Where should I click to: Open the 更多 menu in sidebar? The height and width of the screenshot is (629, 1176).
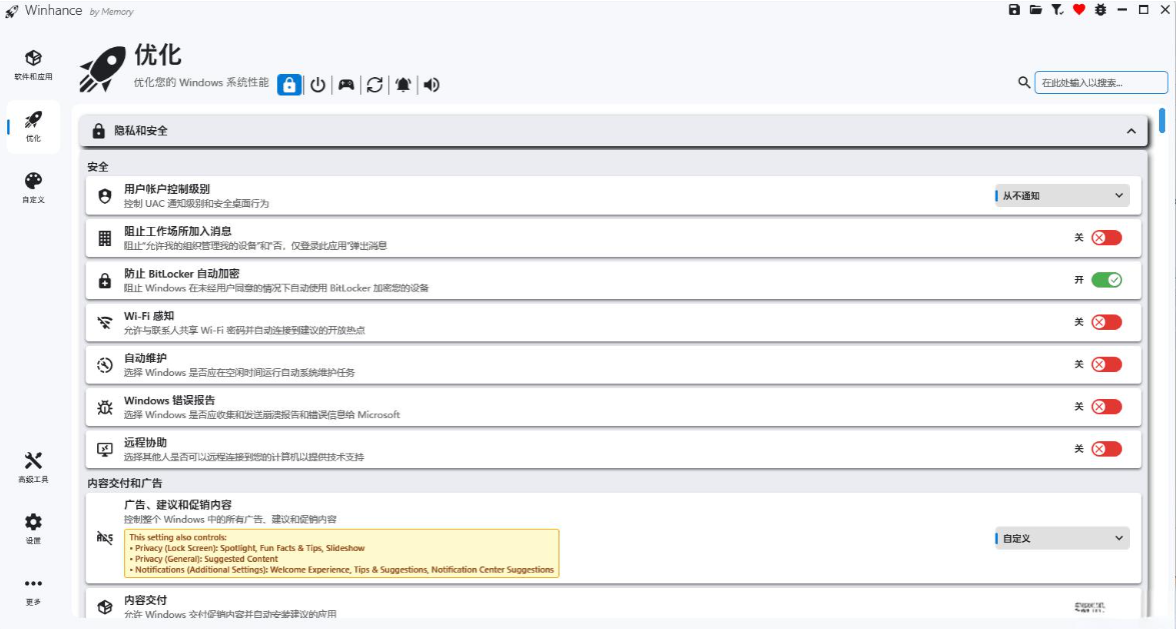point(33,589)
